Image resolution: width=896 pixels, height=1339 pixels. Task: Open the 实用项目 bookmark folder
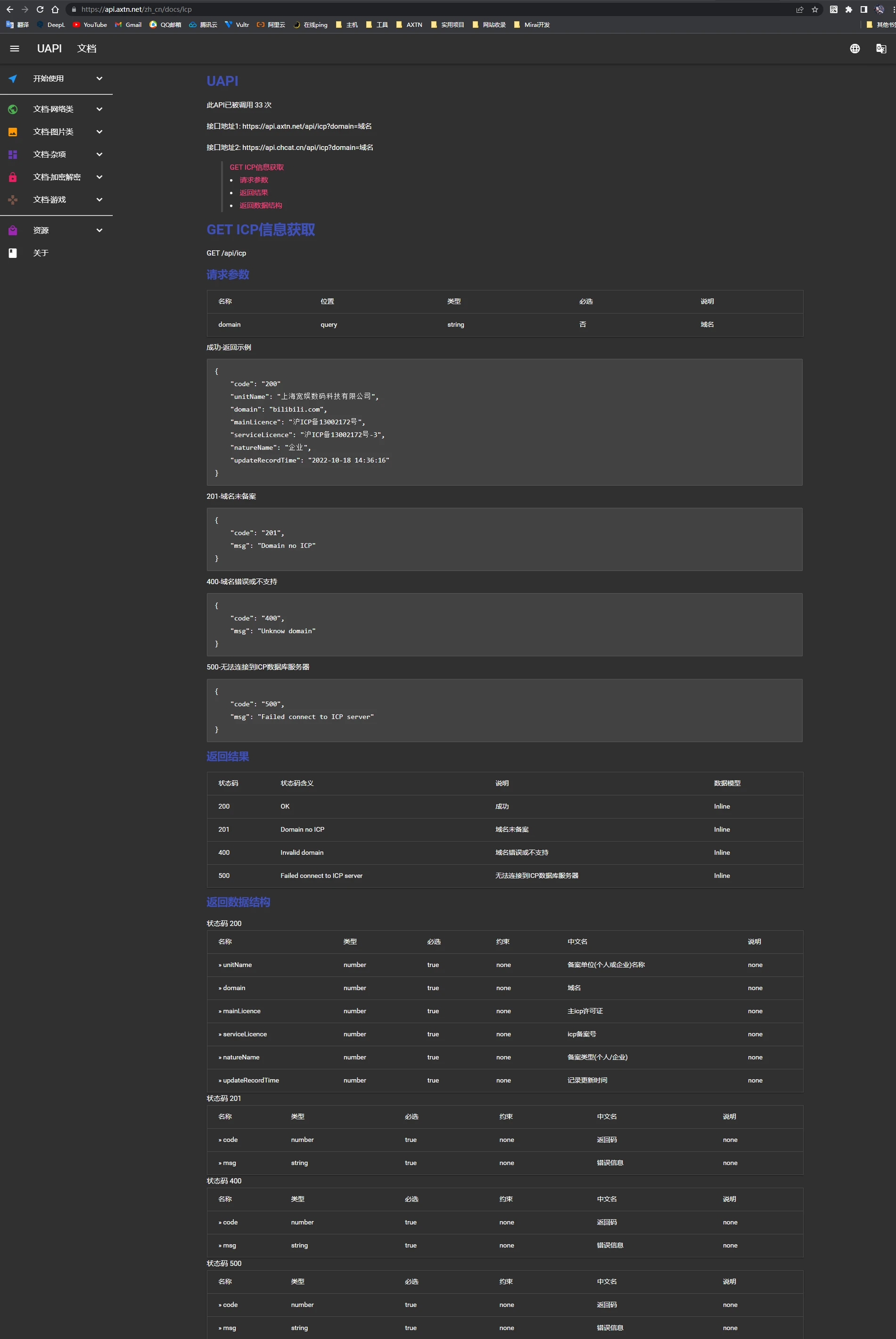447,25
